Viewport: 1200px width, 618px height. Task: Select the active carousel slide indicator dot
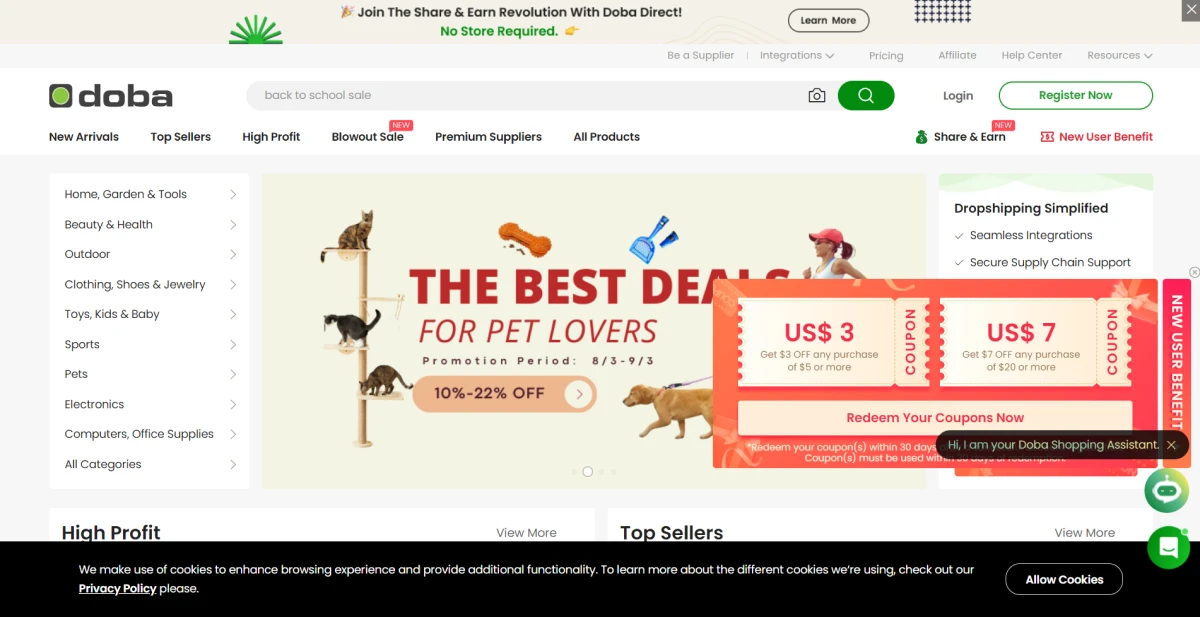click(588, 472)
